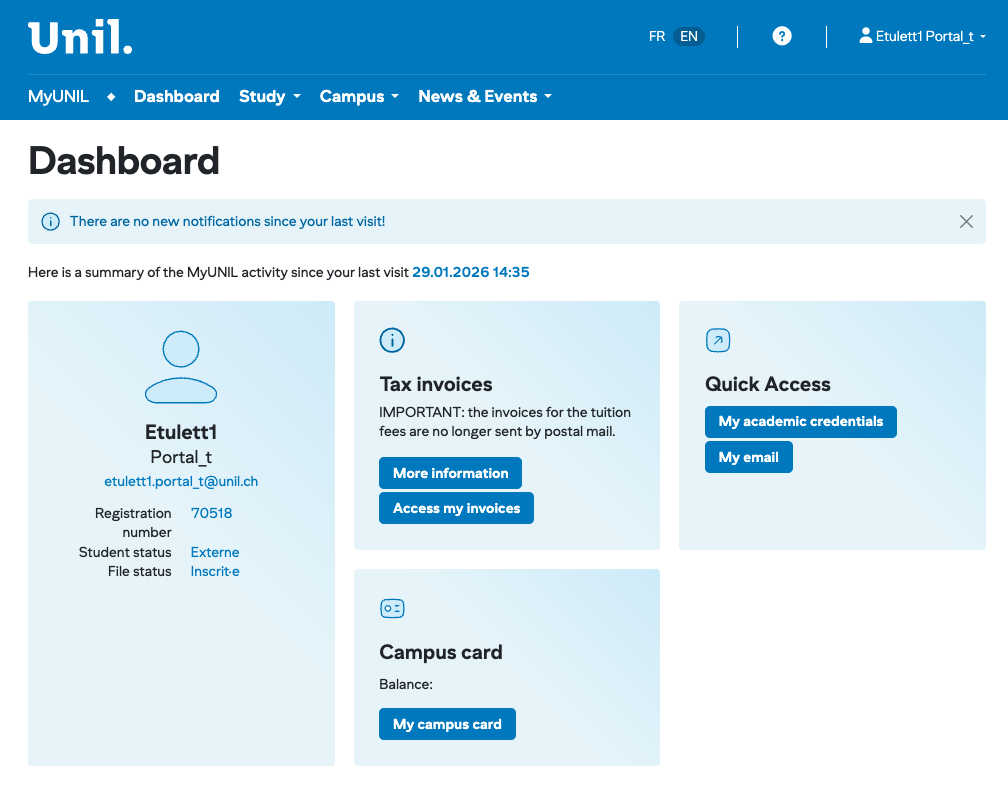The image size is (1008, 795).
Task: Open the Etulett1 Portal_t account menu
Action: (x=922, y=36)
